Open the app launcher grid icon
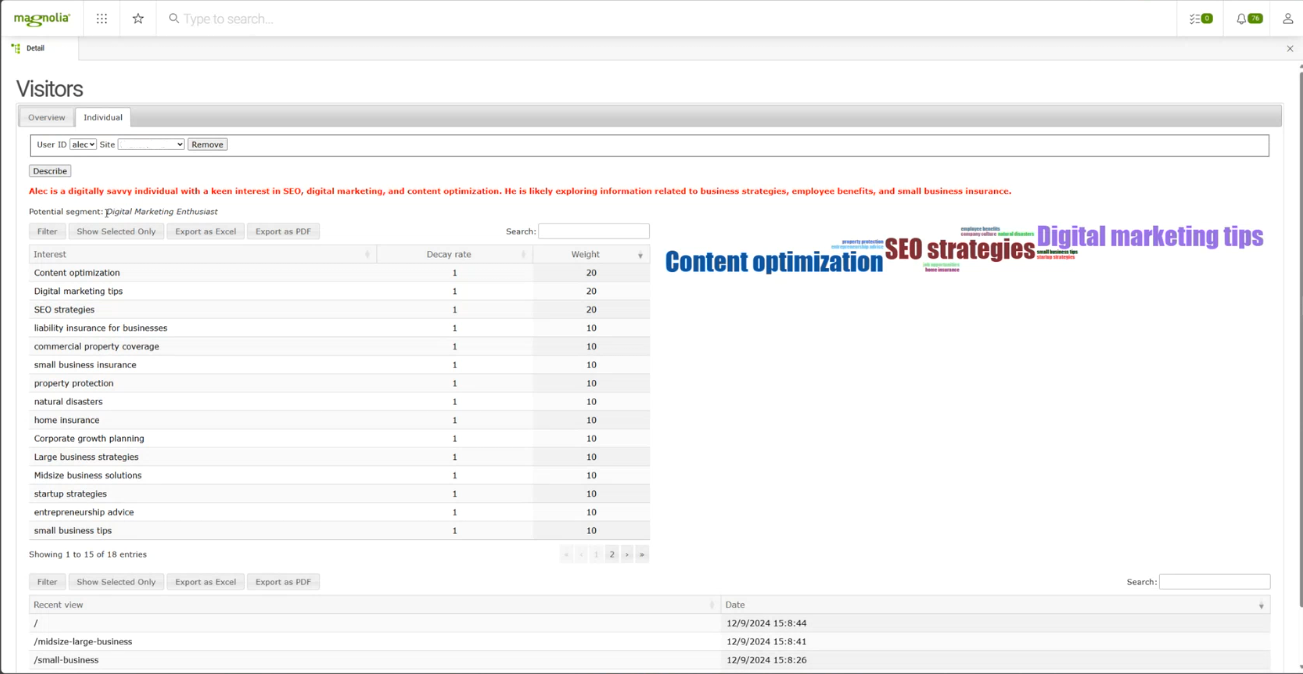1303x674 pixels. [102, 19]
